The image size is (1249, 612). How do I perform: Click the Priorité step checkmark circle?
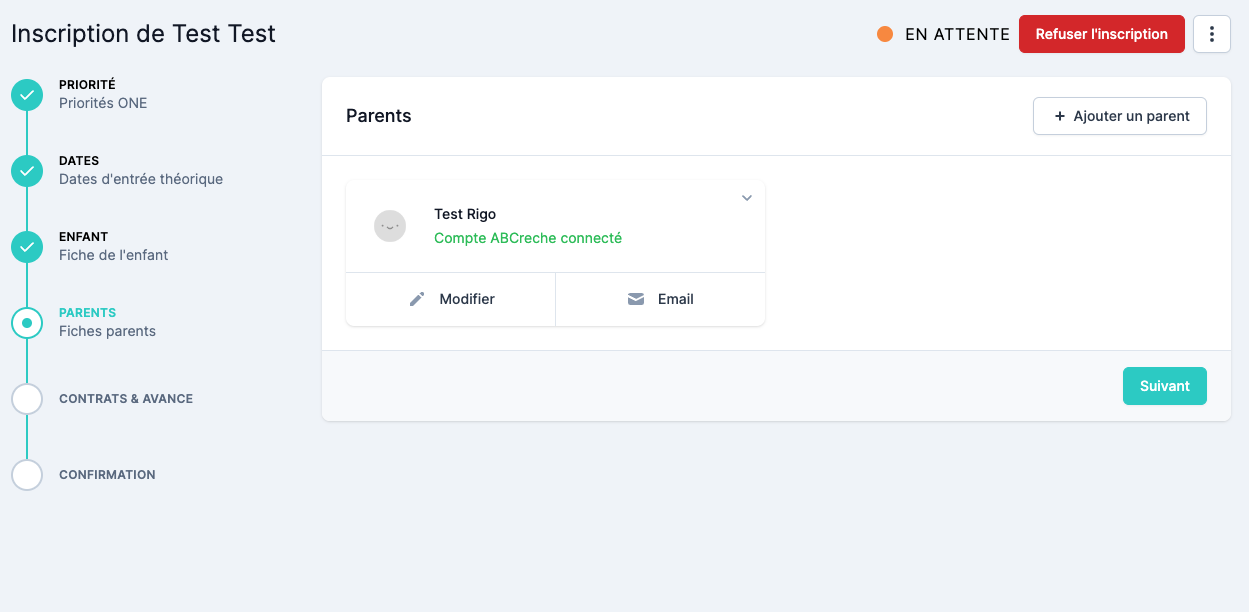[x=27, y=95]
